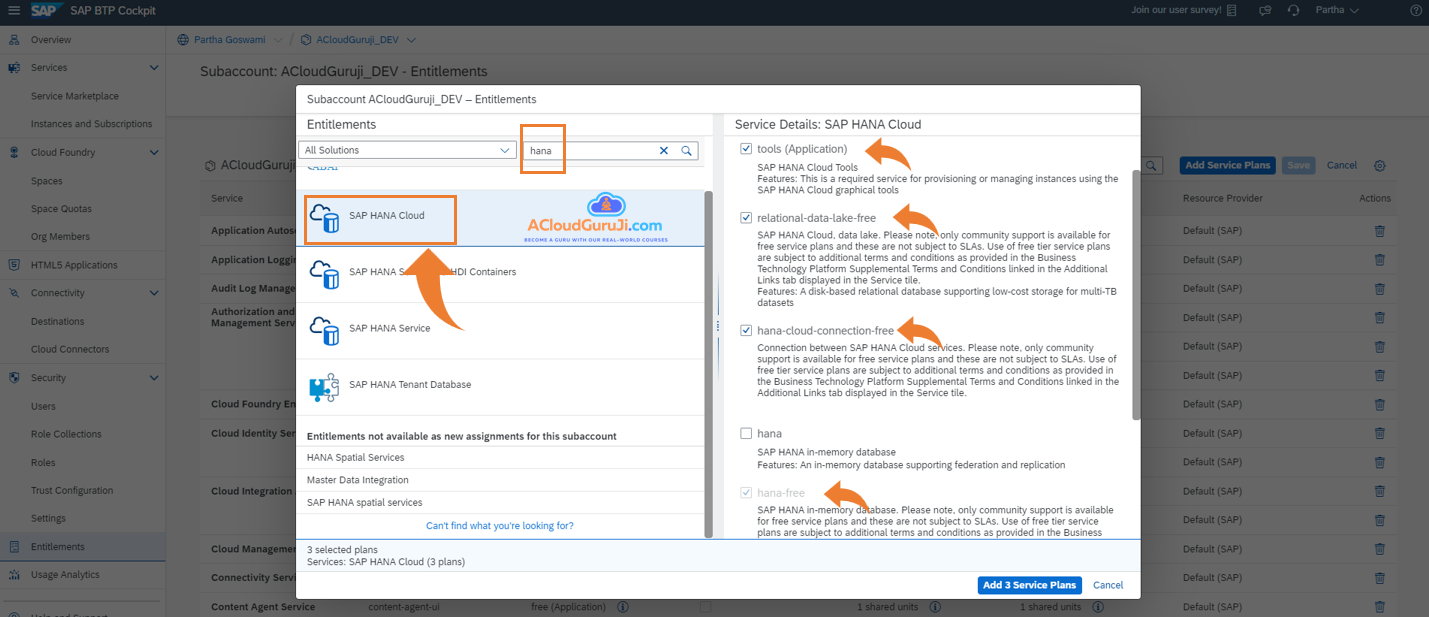Screen dimensions: 1429x617
Task: Click the SAP HANA Tenant Database puzzle icon
Action: pyautogui.click(x=323, y=387)
